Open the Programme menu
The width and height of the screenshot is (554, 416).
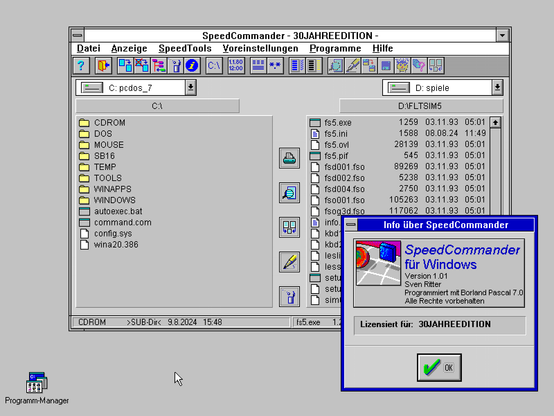click(x=335, y=48)
